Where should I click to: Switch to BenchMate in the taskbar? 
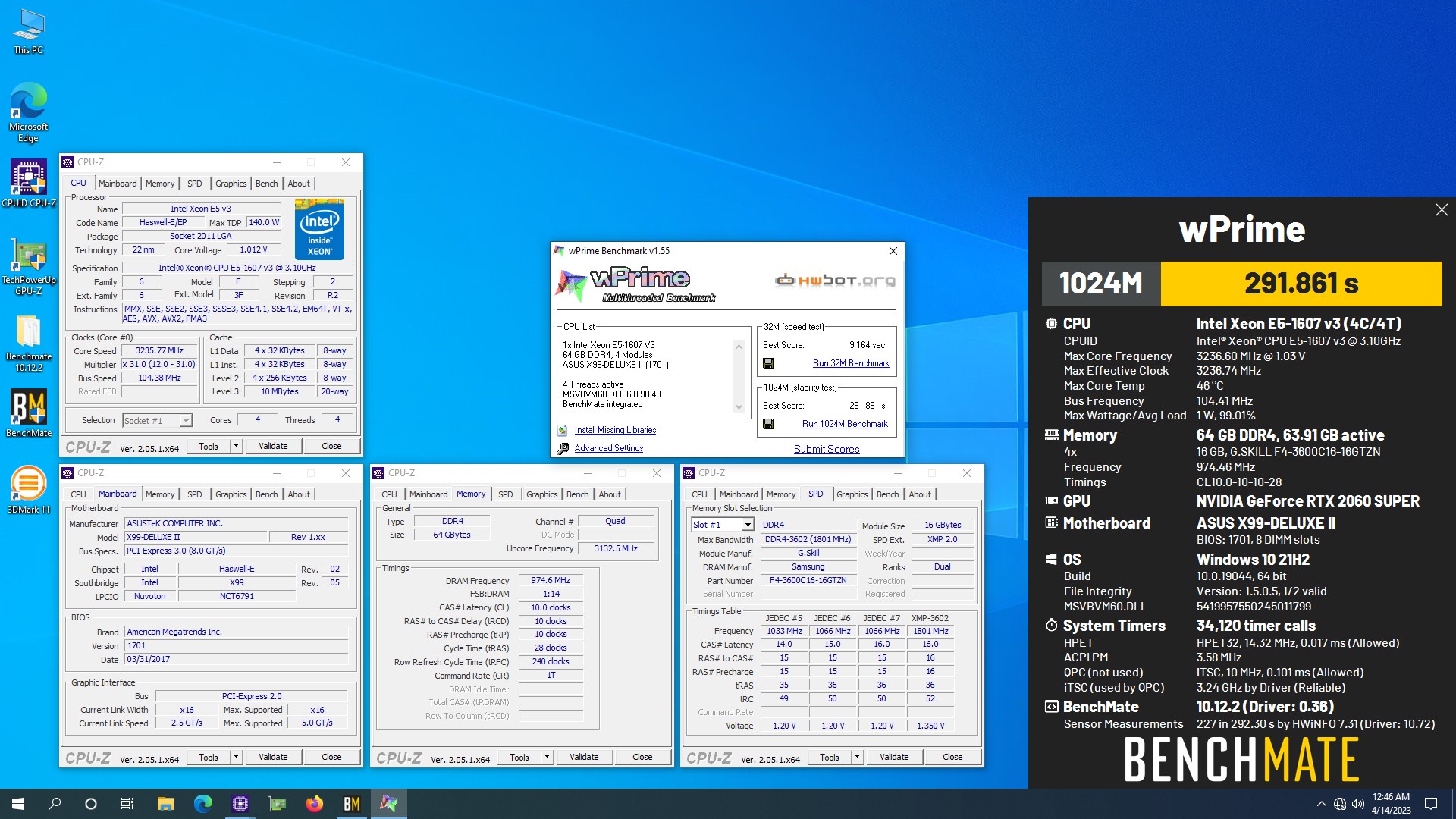(x=351, y=804)
